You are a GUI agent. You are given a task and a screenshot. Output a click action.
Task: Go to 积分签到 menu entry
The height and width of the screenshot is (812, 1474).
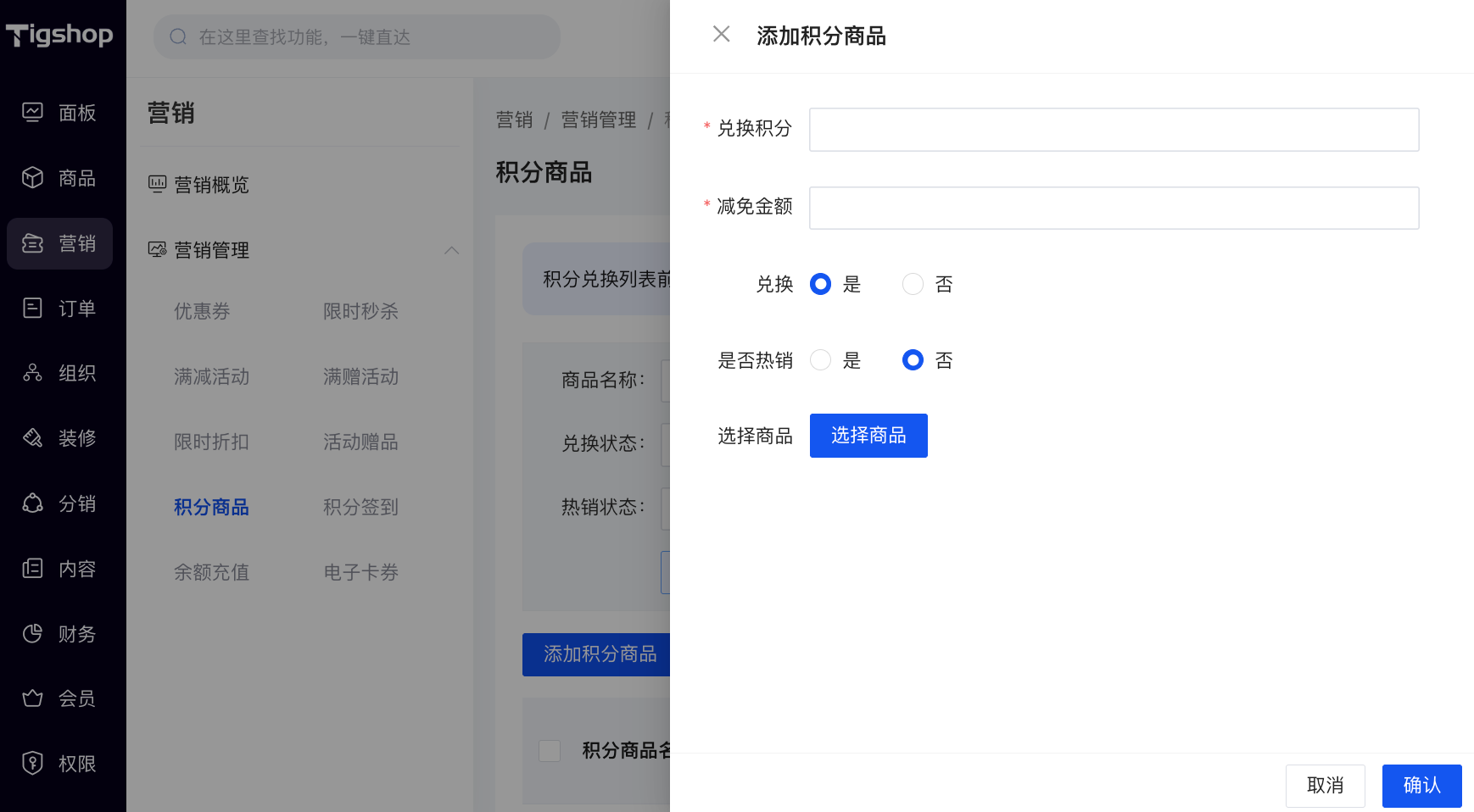click(360, 507)
